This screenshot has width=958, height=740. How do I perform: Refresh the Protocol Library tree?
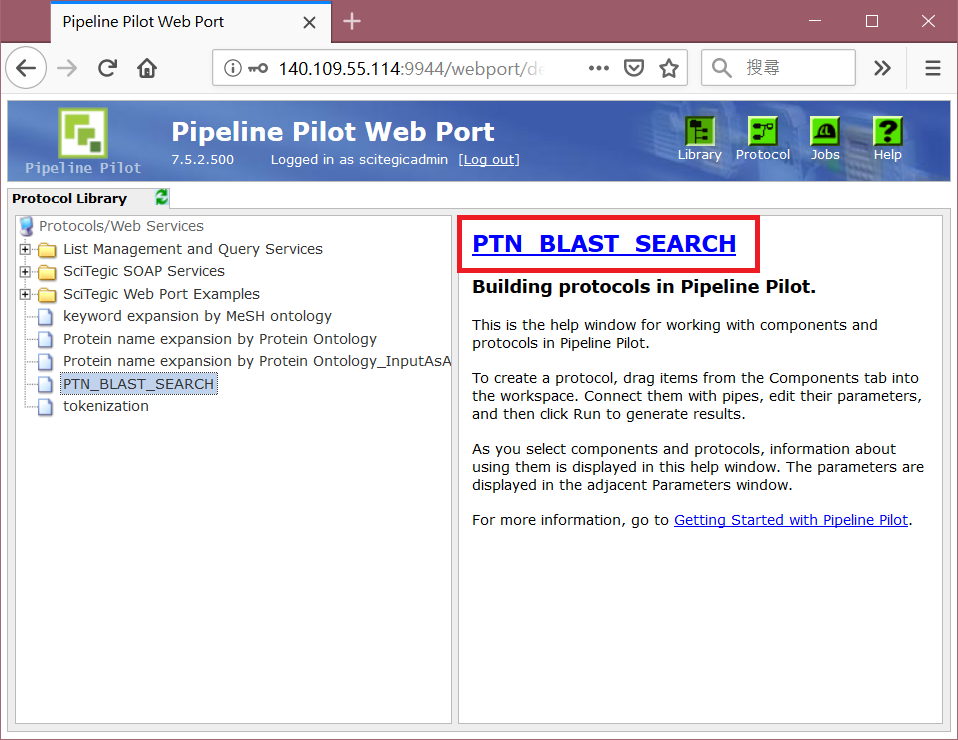point(161,197)
